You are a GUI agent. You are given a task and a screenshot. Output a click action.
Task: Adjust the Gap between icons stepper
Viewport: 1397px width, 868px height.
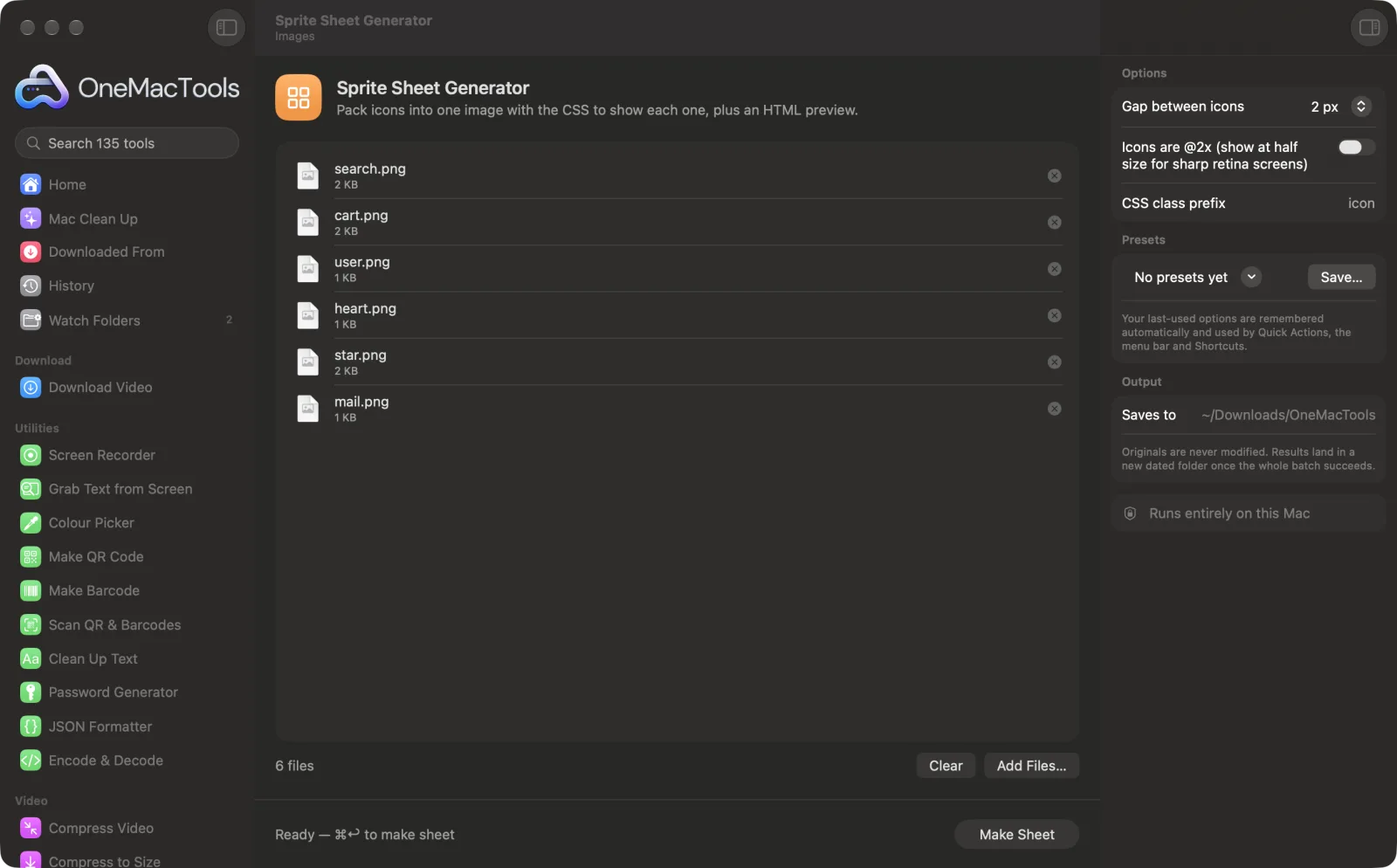pos(1360,107)
